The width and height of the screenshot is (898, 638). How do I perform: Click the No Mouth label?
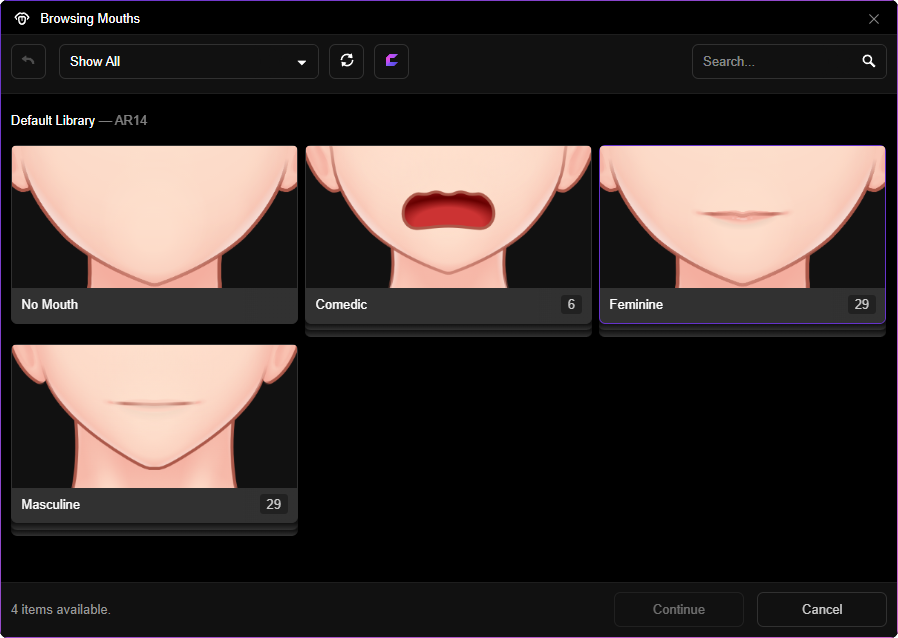pos(50,304)
